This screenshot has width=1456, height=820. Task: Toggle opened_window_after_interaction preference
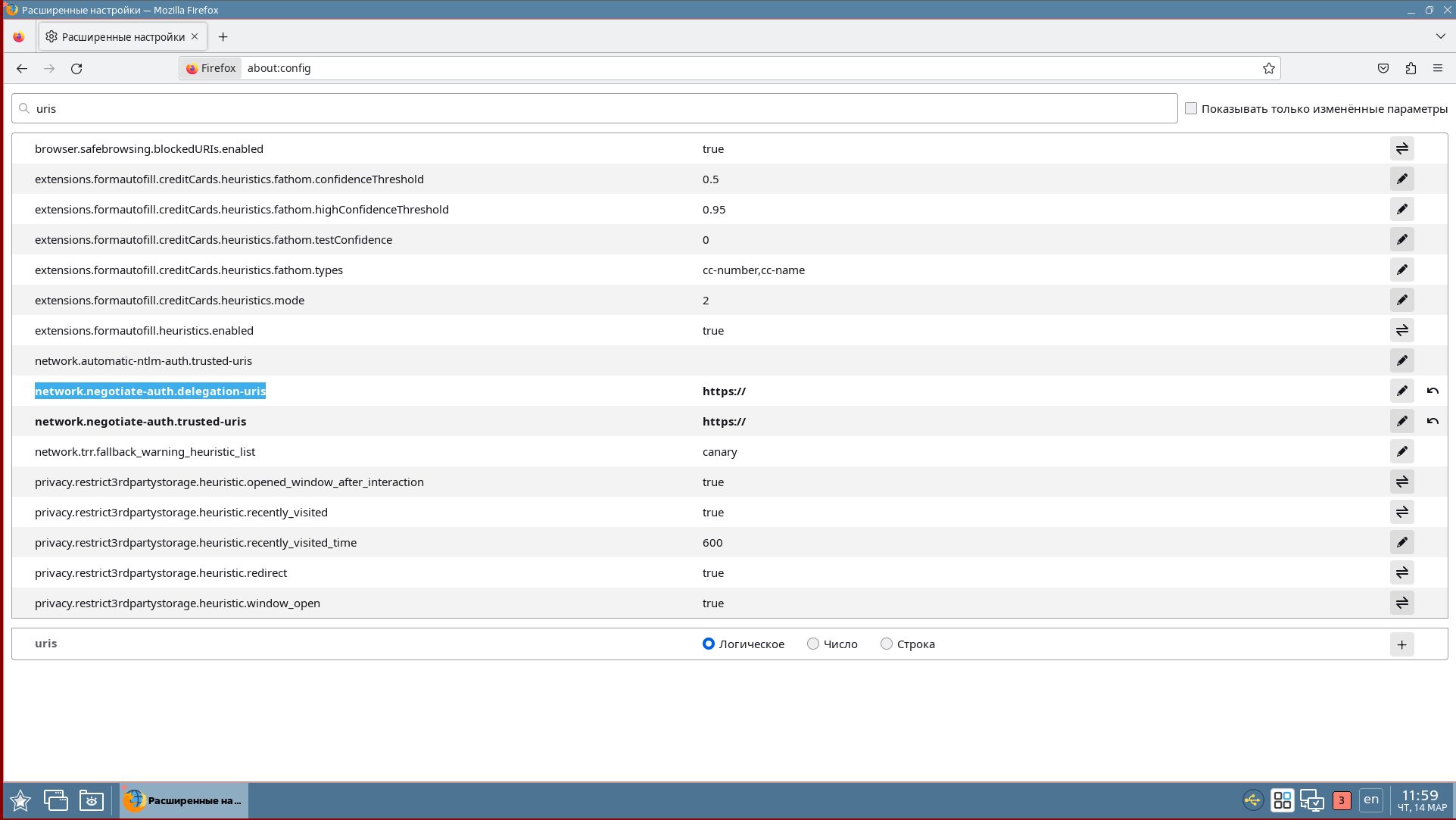[1401, 482]
